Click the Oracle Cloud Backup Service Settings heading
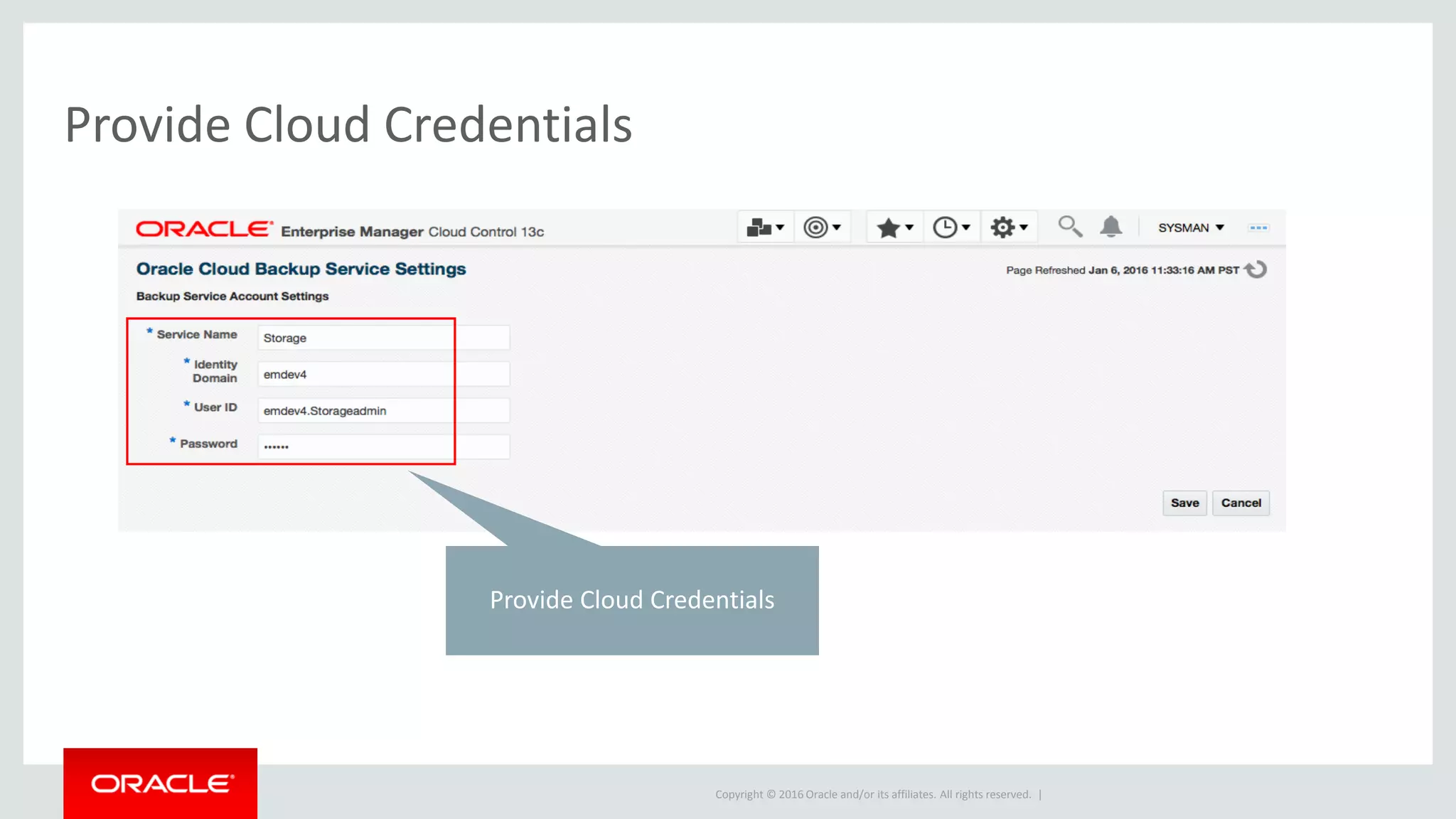 pos(301,269)
